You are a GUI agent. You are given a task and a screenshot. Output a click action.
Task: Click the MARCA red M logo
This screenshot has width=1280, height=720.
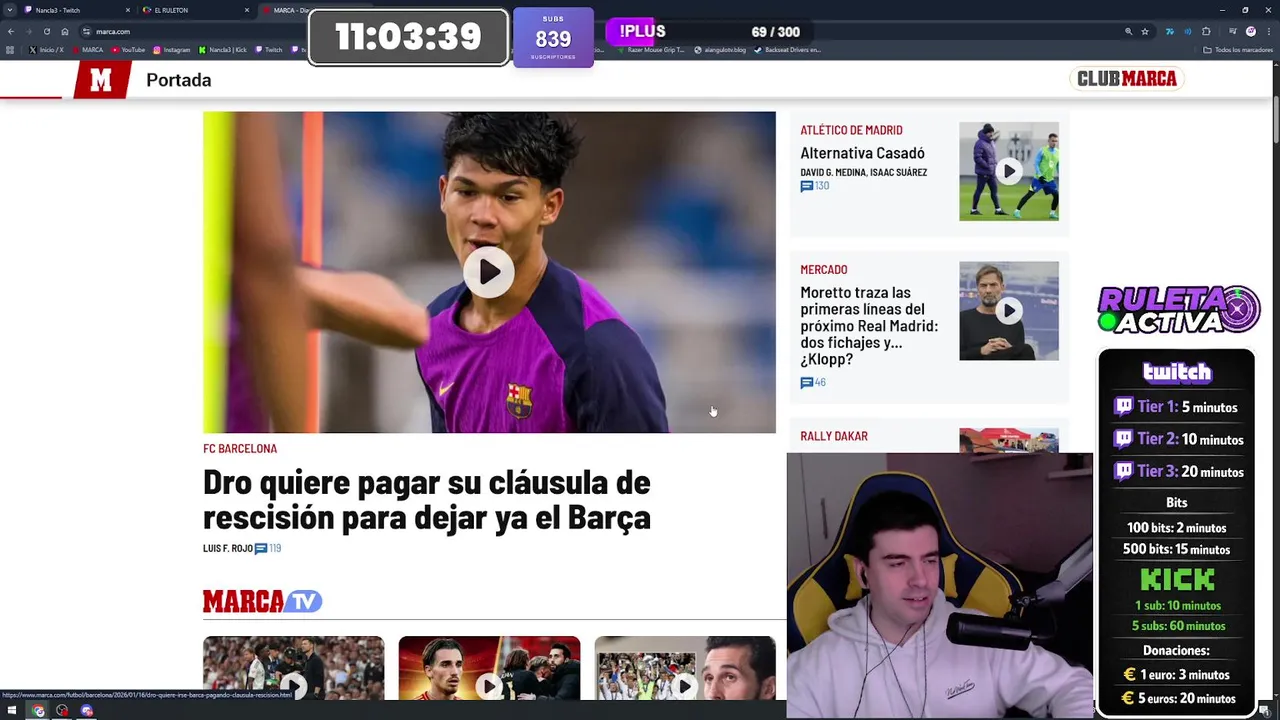coord(101,80)
